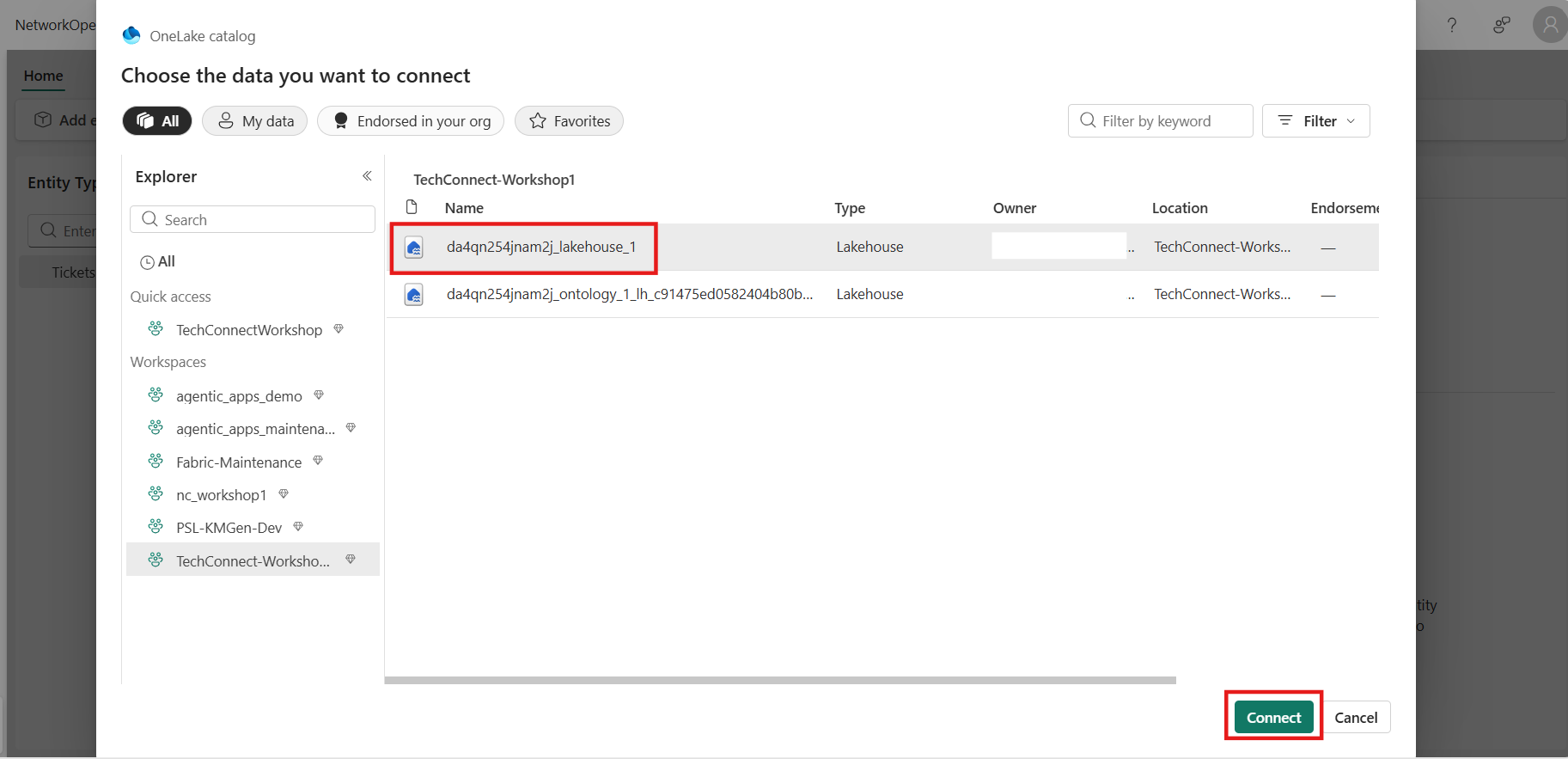1568x759 pixels.
Task: Click the Filter by keyword field
Action: pyautogui.click(x=1160, y=121)
